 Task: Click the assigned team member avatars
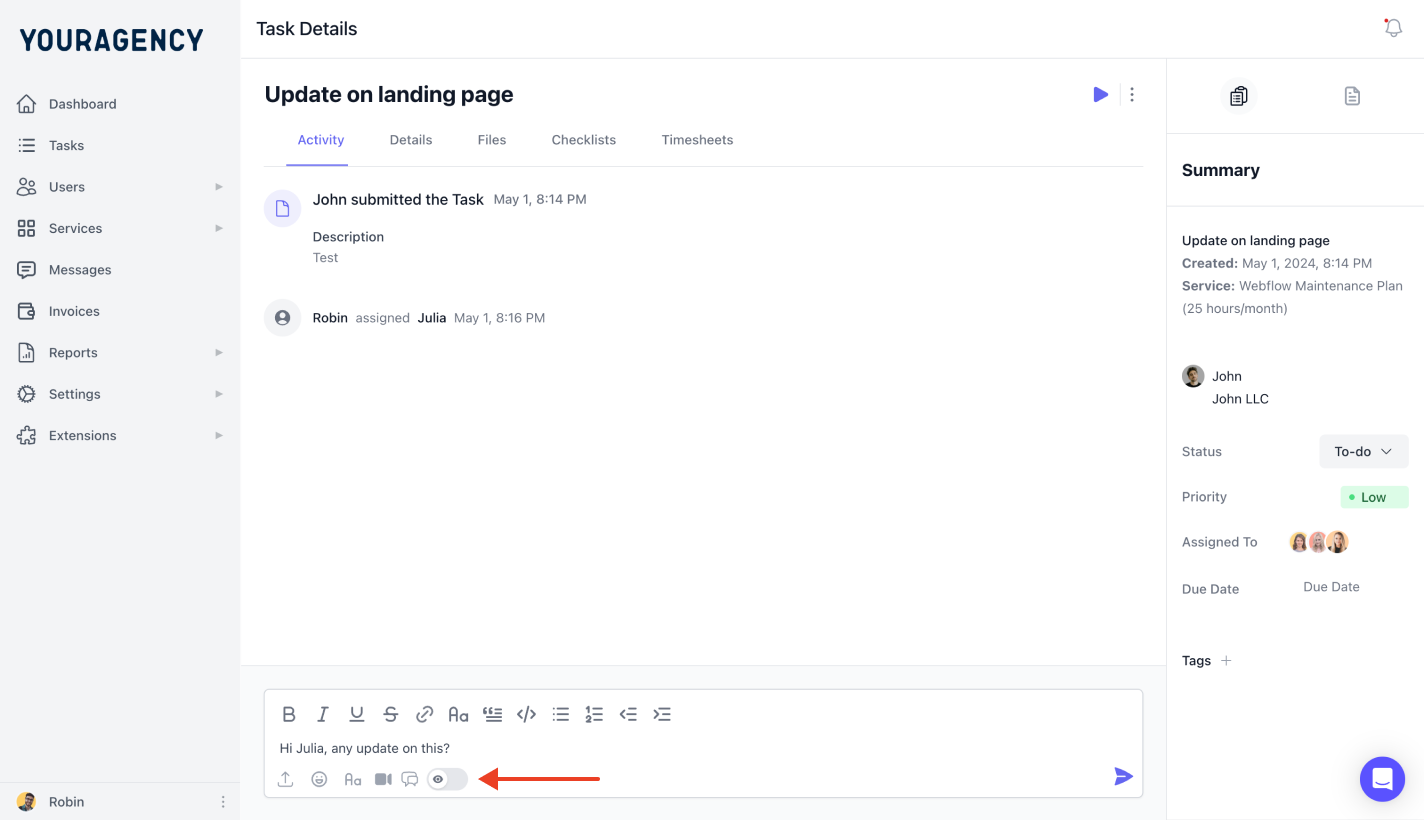tap(1318, 542)
